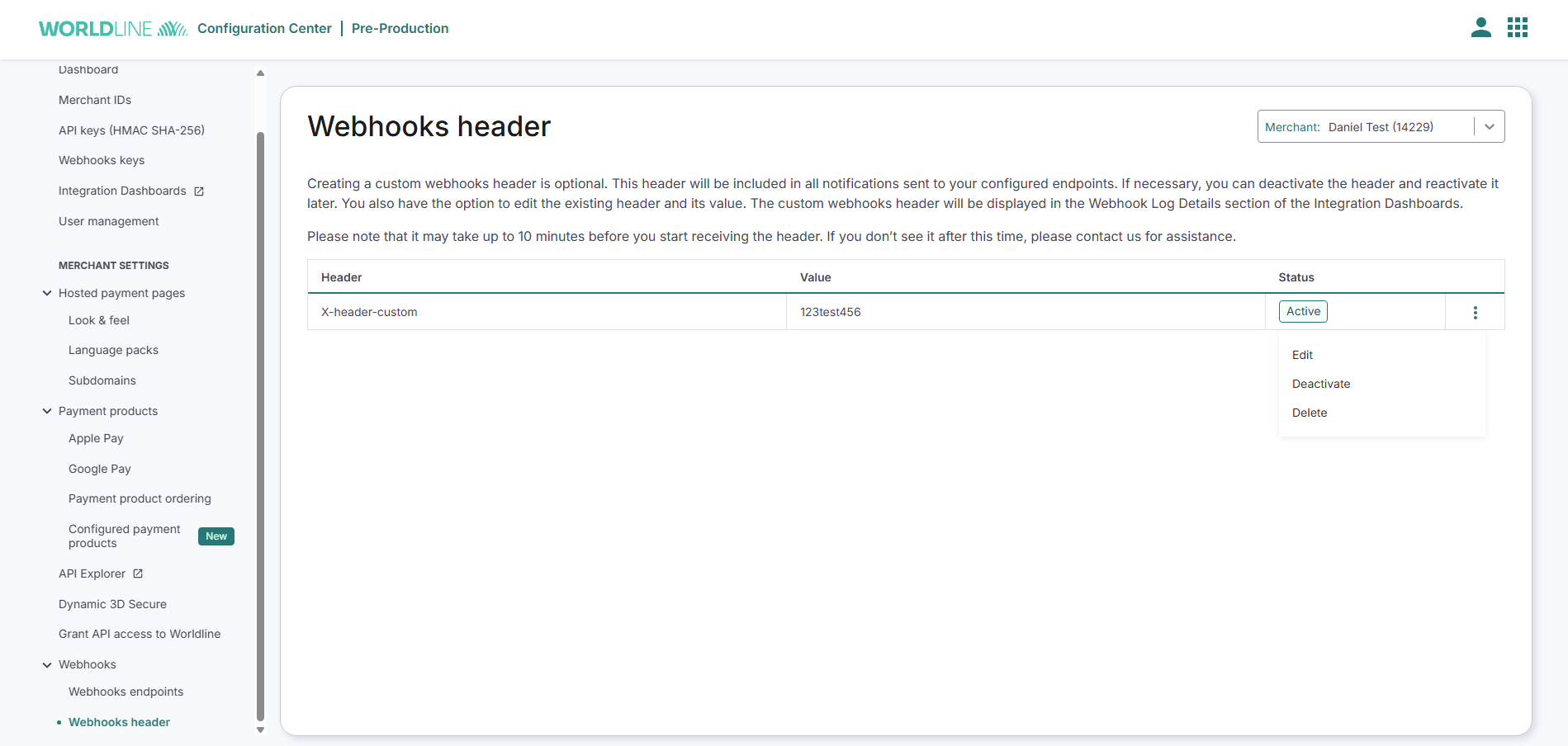Image resolution: width=1568 pixels, height=746 pixels.
Task: Click the New badge on Configured payment products
Action: coord(216,536)
